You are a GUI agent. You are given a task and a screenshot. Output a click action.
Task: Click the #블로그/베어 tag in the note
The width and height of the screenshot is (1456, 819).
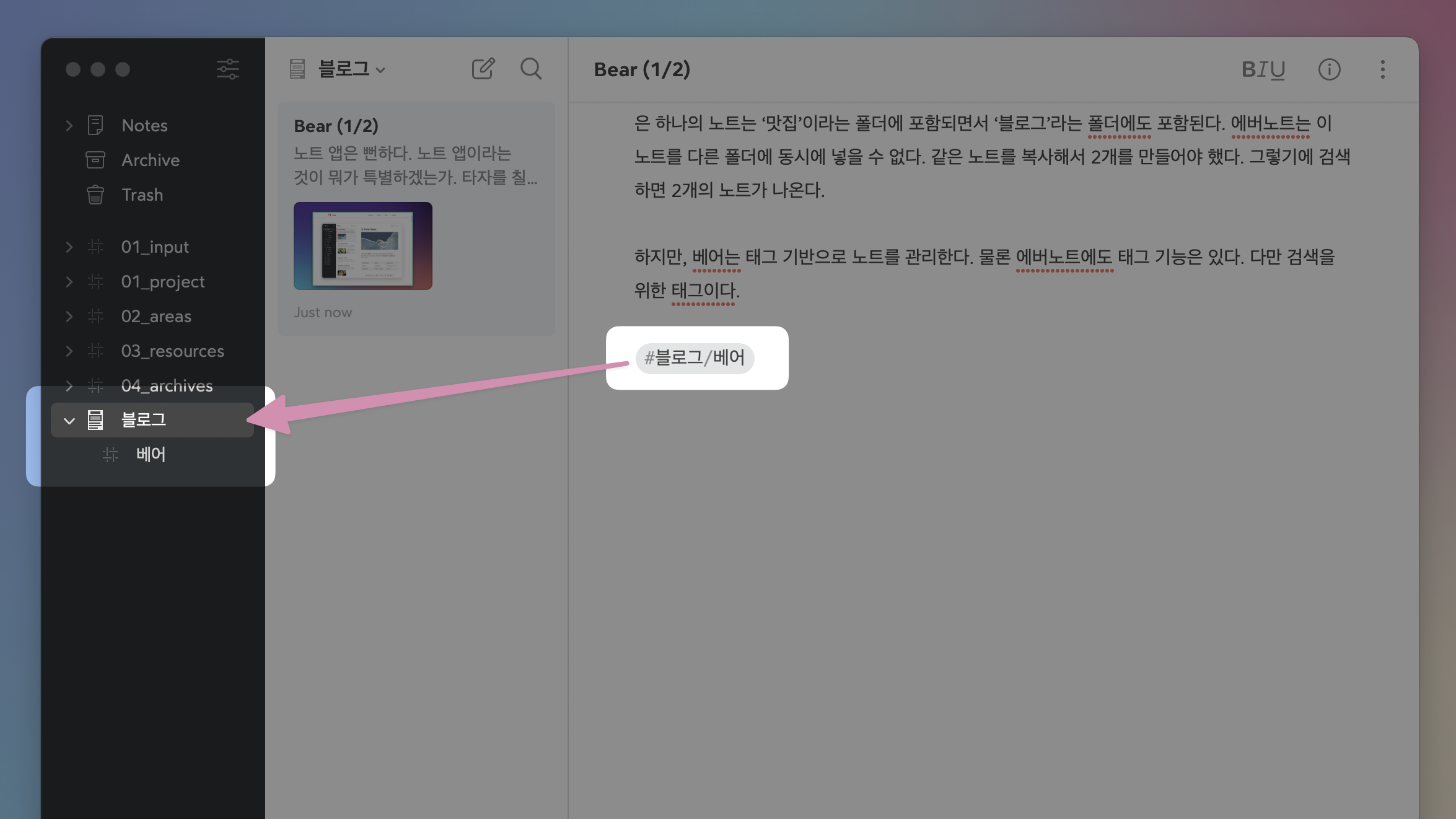click(695, 357)
